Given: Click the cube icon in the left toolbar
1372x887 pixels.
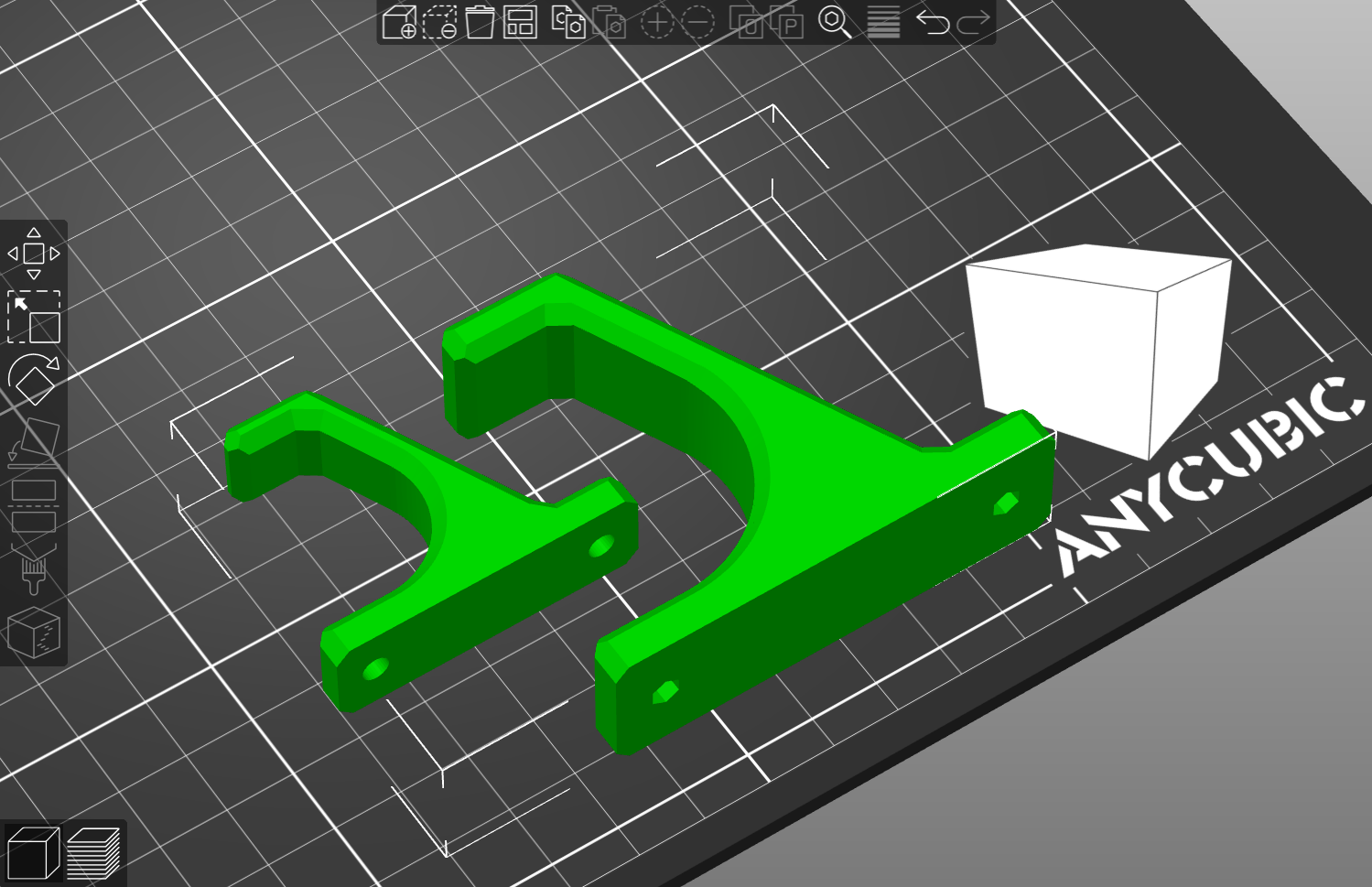Looking at the screenshot, I should point(34,632).
